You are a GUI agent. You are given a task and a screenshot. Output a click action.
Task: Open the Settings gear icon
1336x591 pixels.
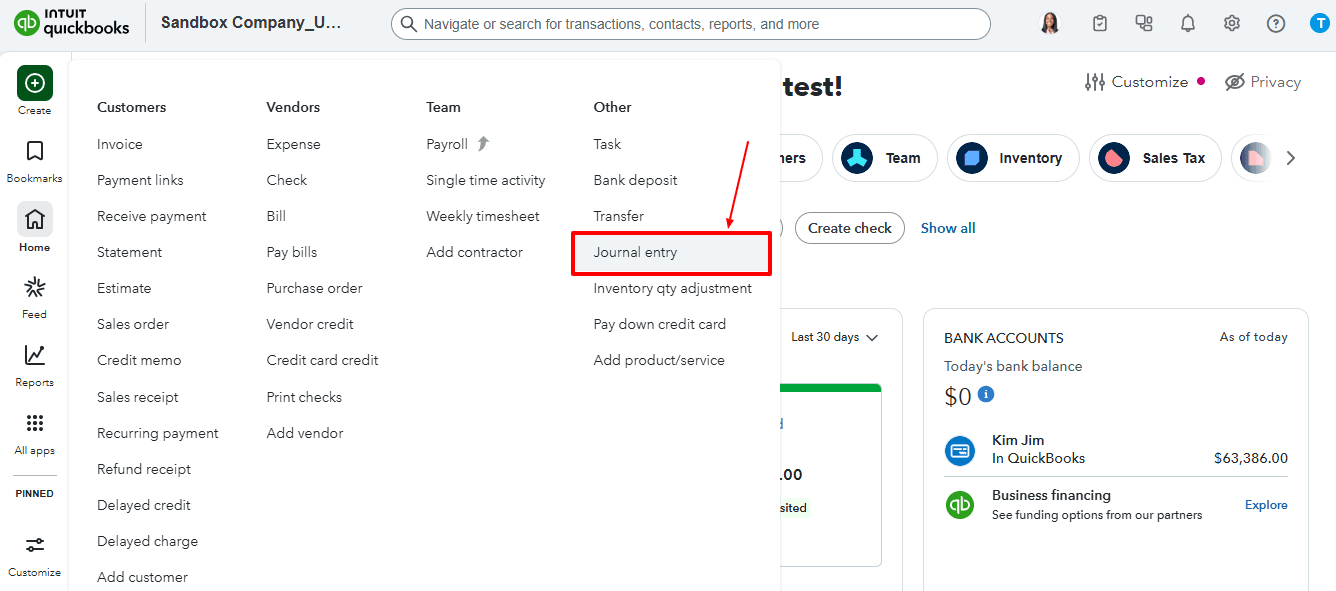tap(1232, 24)
